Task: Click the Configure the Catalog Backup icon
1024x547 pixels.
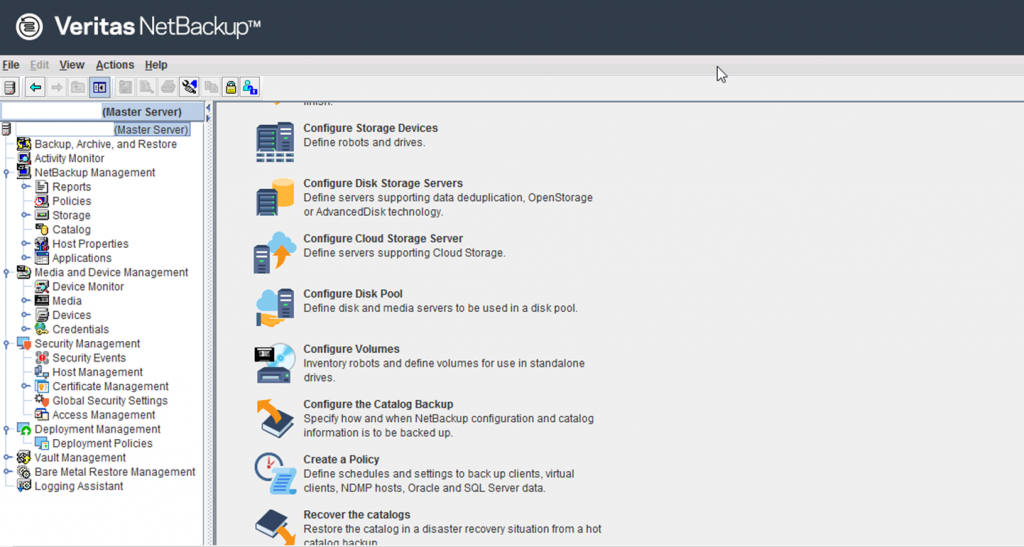Action: tap(274, 418)
